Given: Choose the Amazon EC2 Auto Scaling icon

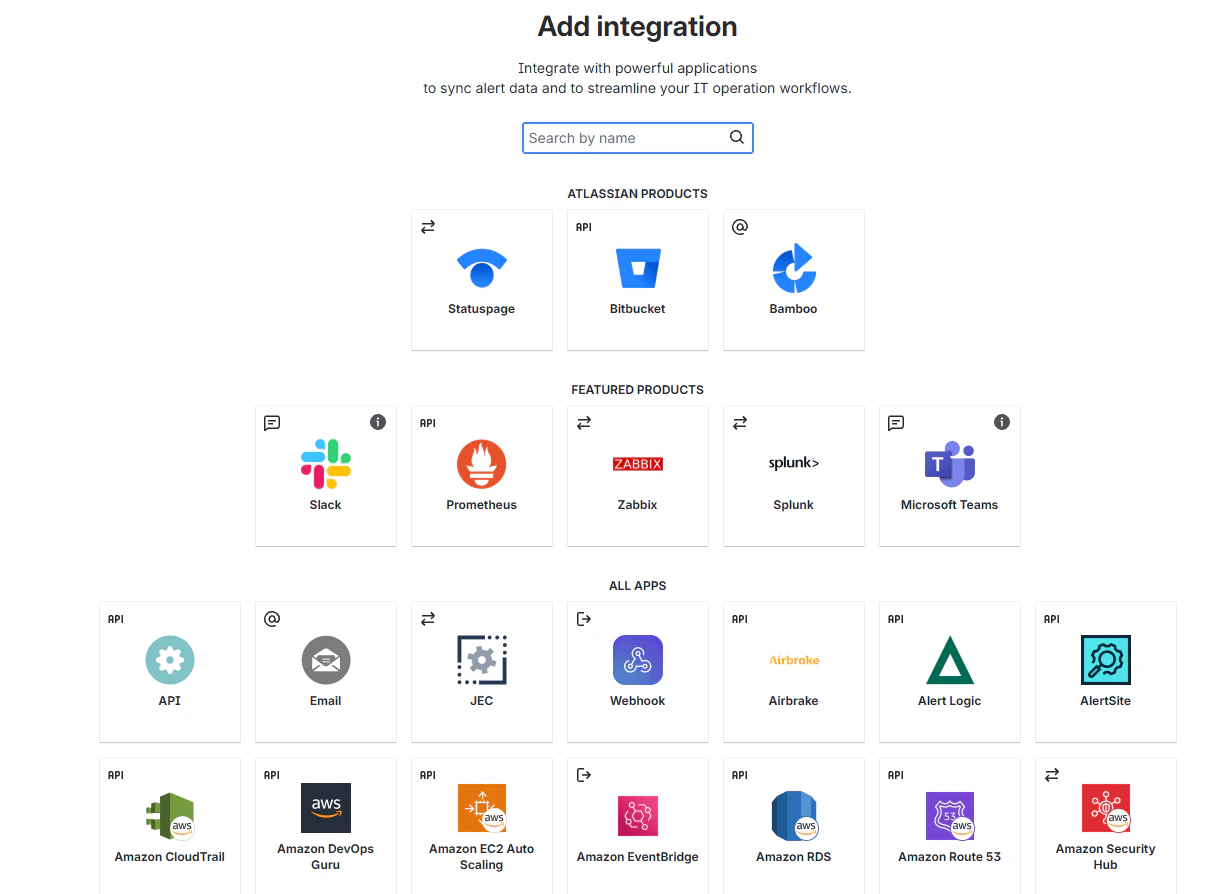Looking at the screenshot, I should 482,808.
